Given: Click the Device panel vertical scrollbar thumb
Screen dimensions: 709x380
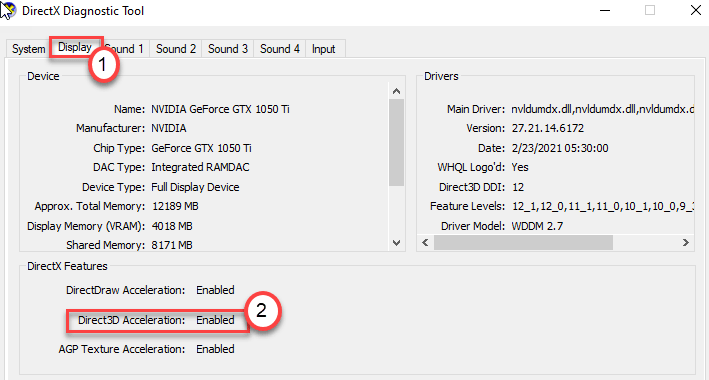Looking at the screenshot, I should 397,142.
